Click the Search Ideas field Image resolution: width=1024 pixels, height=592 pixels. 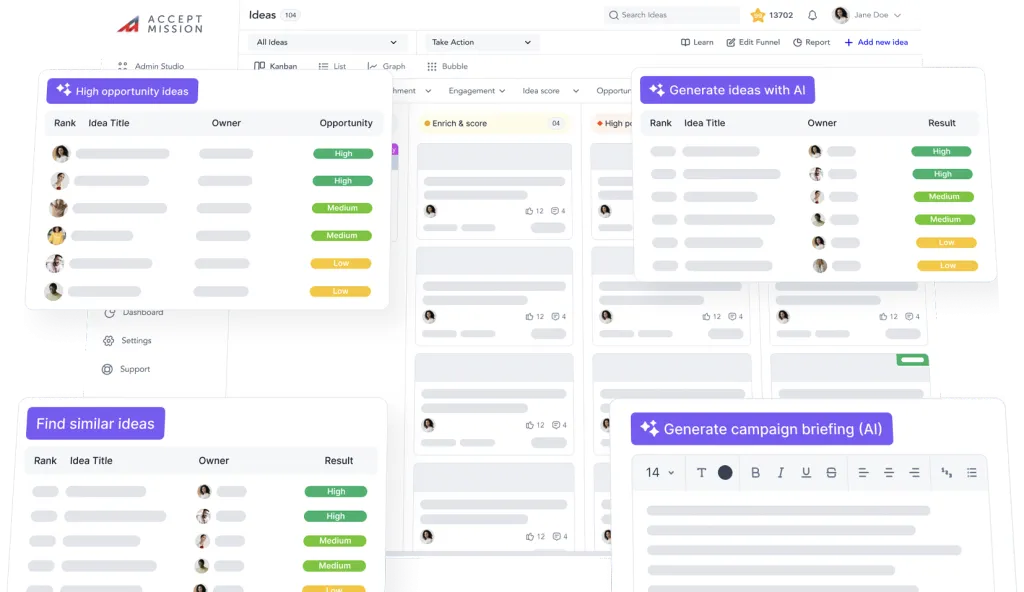coord(670,15)
